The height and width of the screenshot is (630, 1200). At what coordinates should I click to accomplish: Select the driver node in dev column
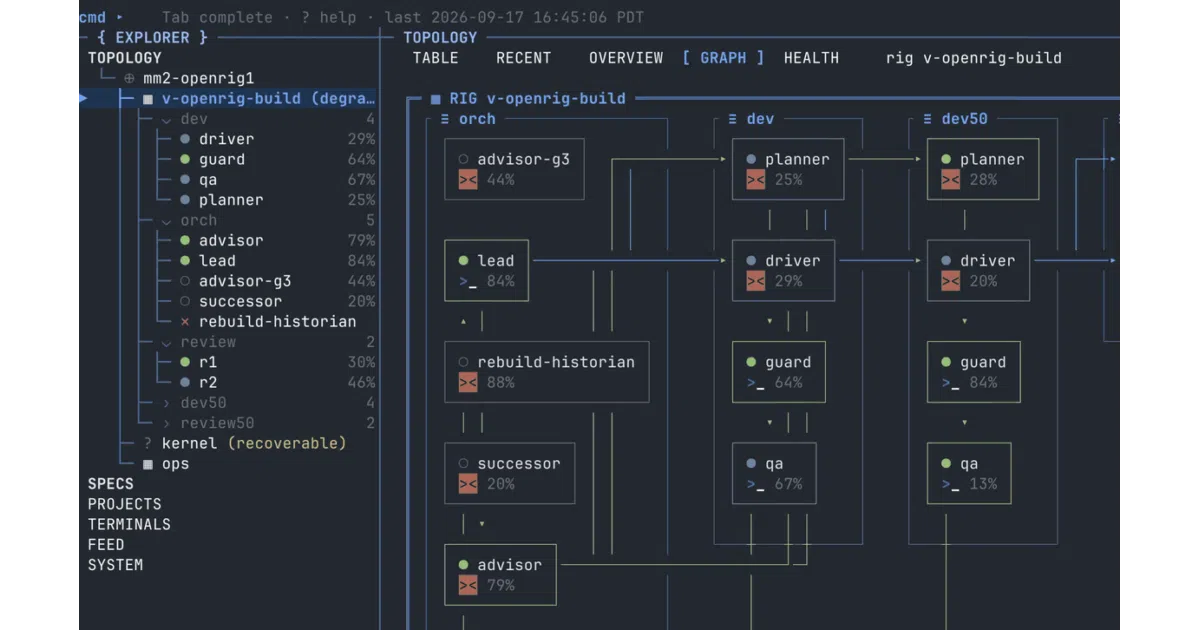[x=783, y=271]
